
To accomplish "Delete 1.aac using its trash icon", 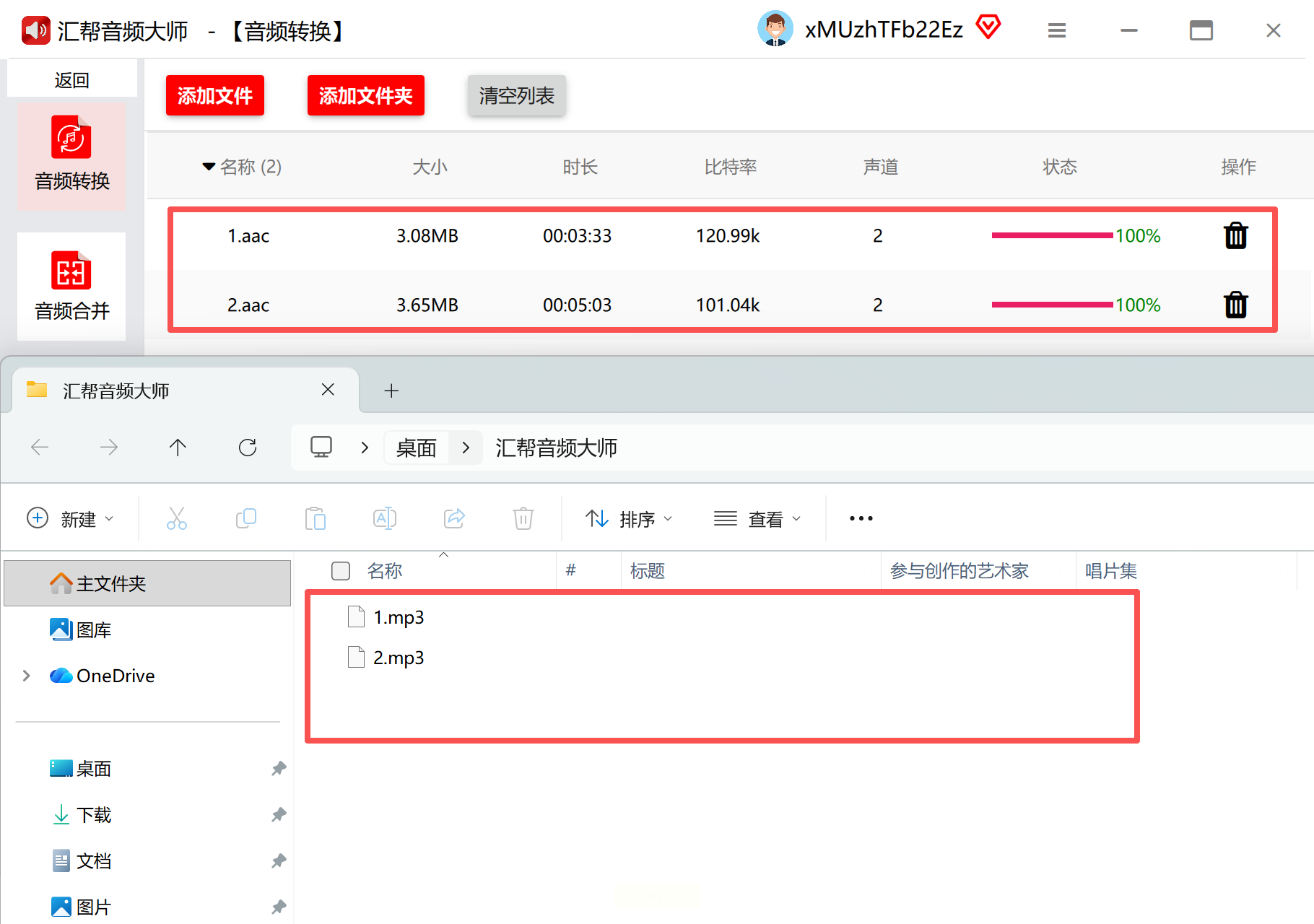I will (x=1235, y=236).
